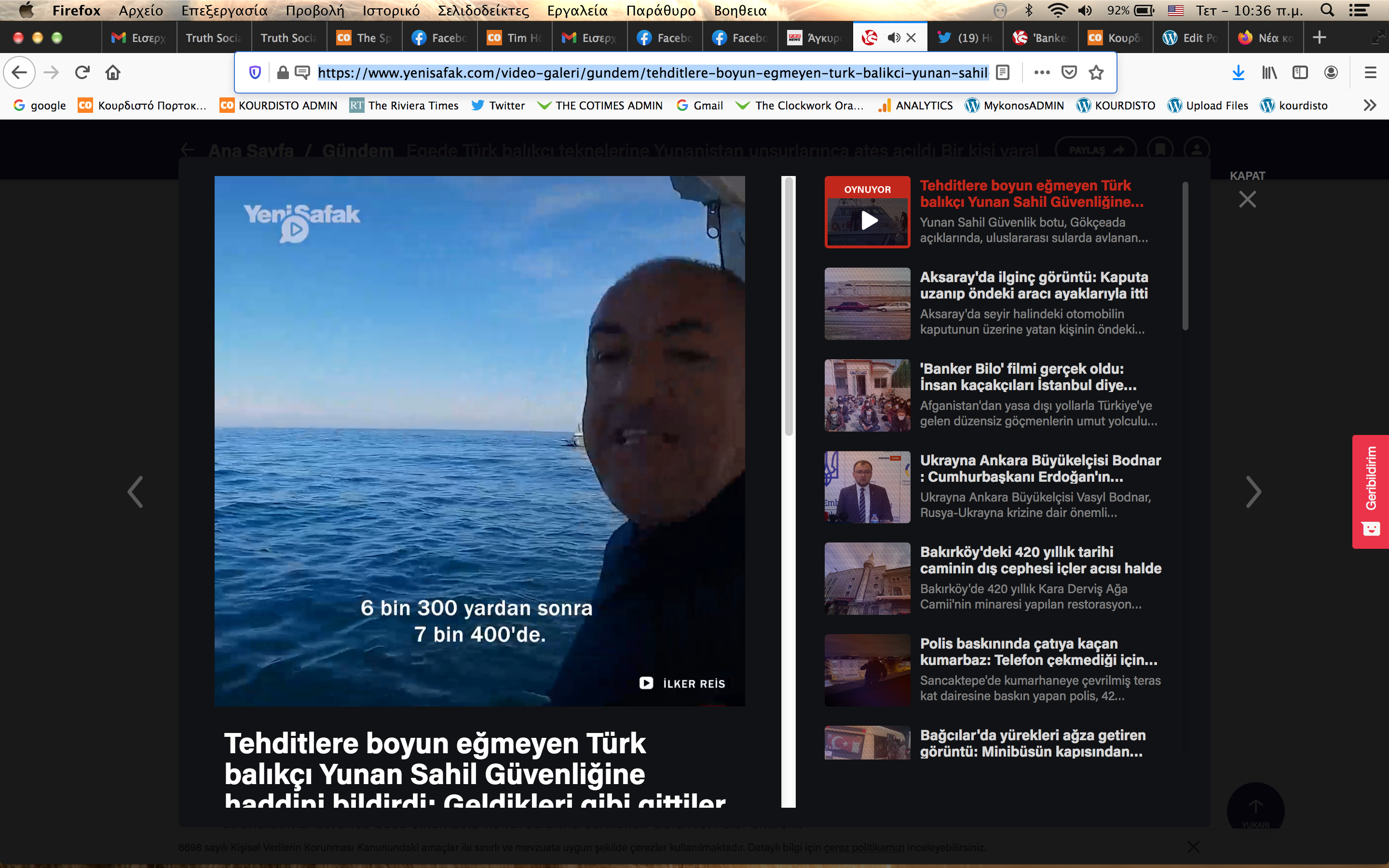Go to the next gallery video arrow
This screenshot has width=1389, height=868.
[1253, 492]
